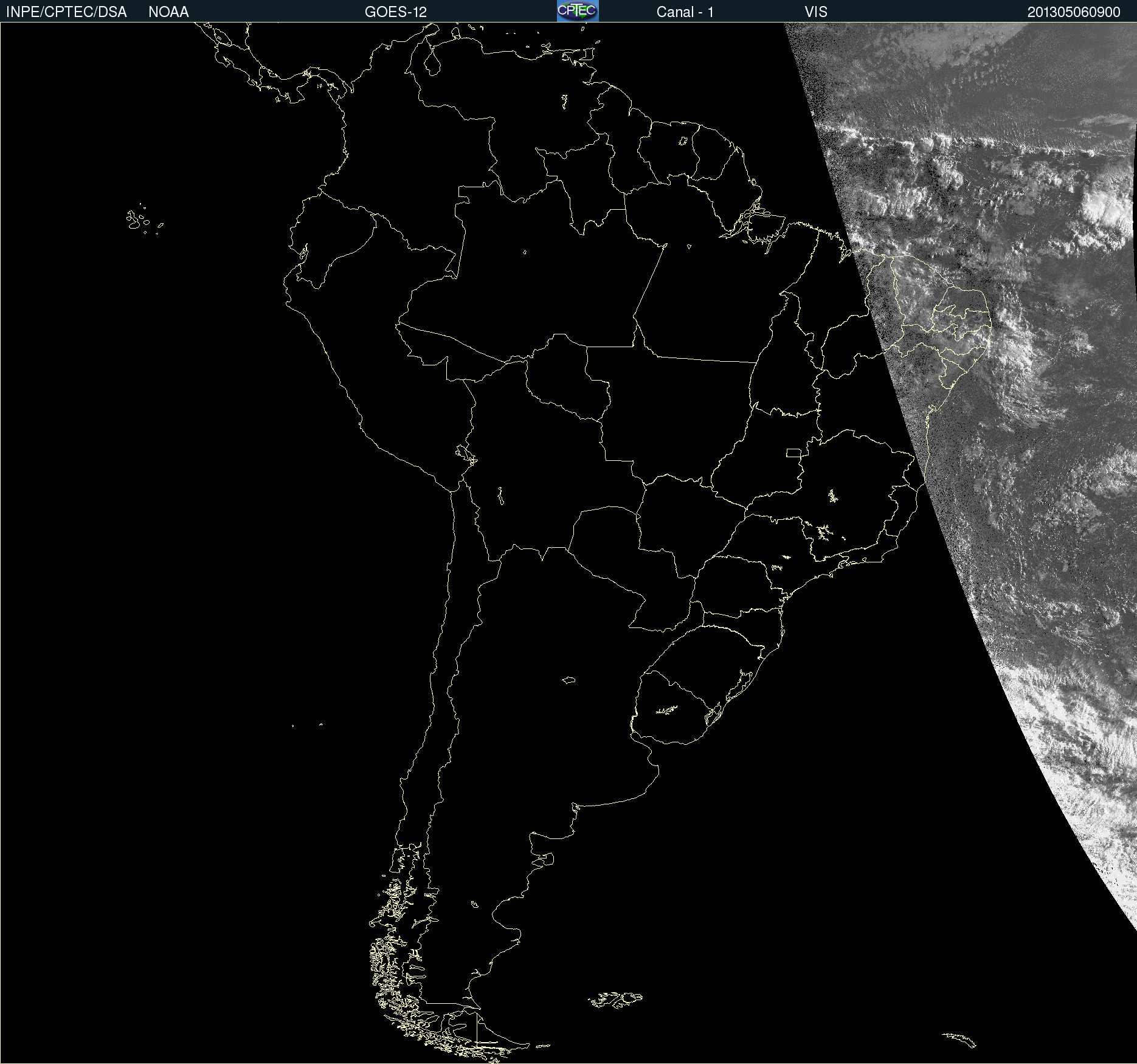
Task: Click the NOAA label in header
Action: coord(168,12)
